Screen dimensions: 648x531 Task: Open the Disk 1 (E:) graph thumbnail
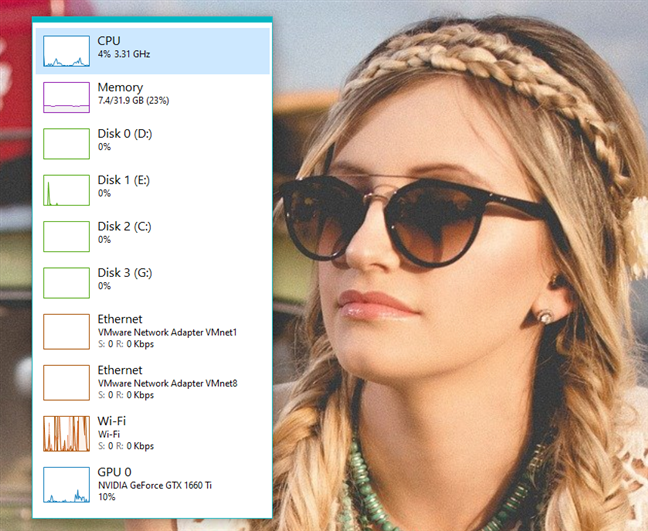(67, 190)
